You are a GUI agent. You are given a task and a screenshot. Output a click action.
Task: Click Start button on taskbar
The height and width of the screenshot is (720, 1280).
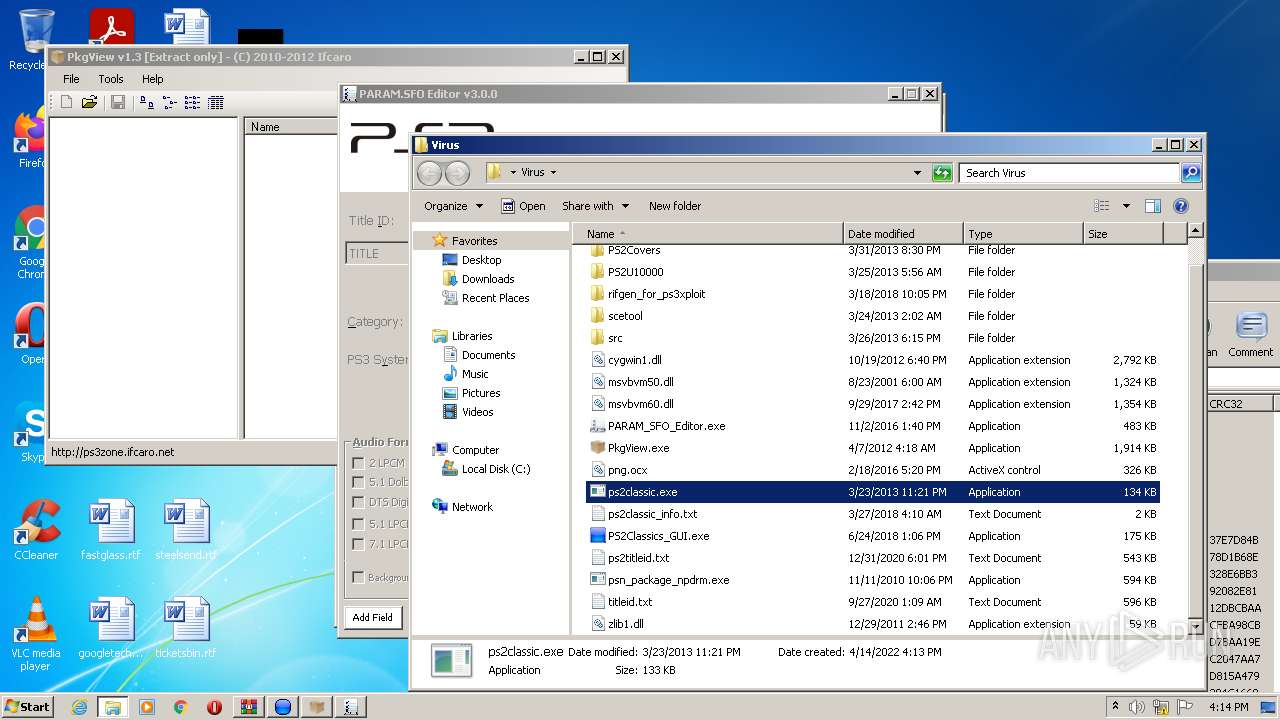(x=28, y=706)
